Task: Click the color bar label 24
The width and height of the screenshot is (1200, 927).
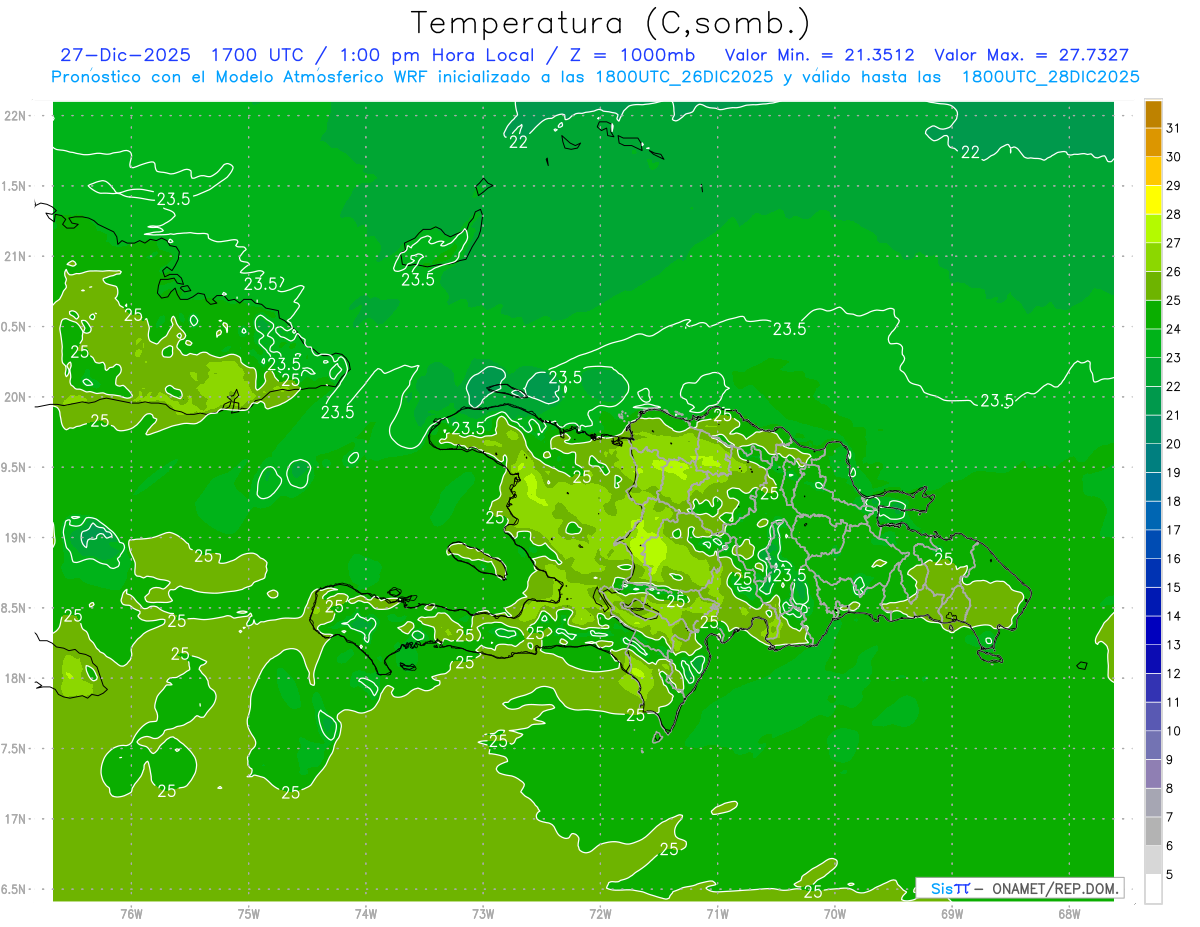Action: pyautogui.click(x=1174, y=329)
